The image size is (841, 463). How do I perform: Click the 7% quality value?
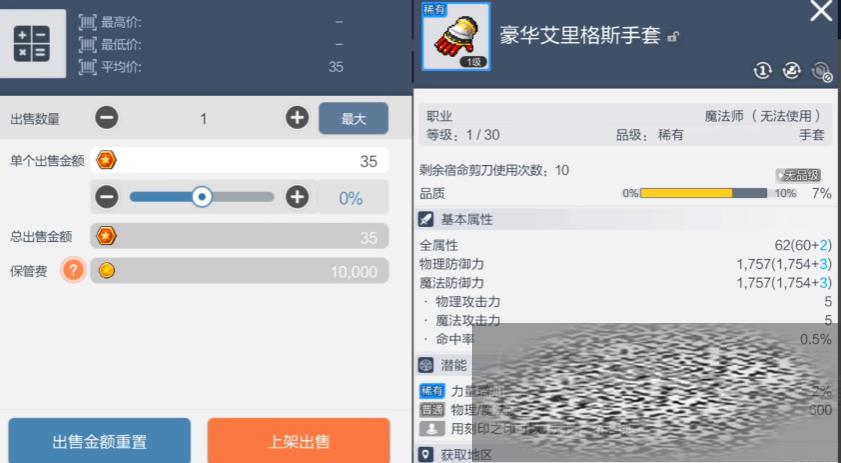click(822, 193)
